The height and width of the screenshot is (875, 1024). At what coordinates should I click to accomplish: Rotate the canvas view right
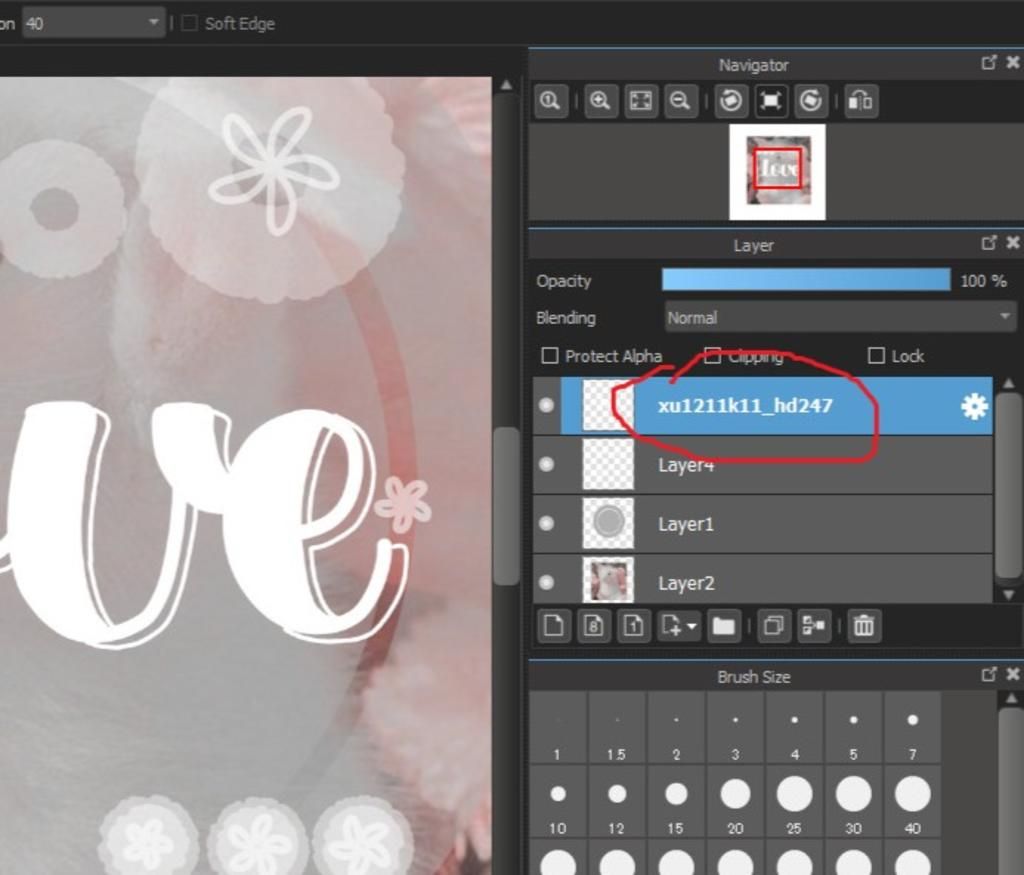point(810,101)
